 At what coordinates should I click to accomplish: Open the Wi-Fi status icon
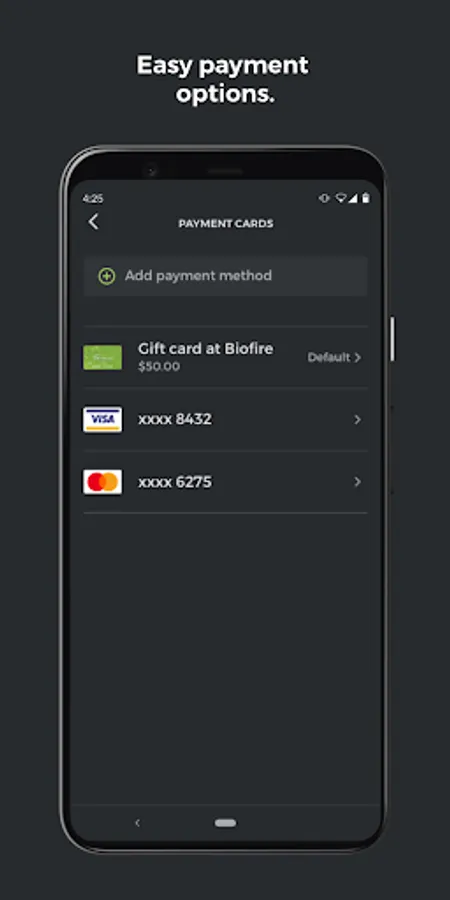341,198
